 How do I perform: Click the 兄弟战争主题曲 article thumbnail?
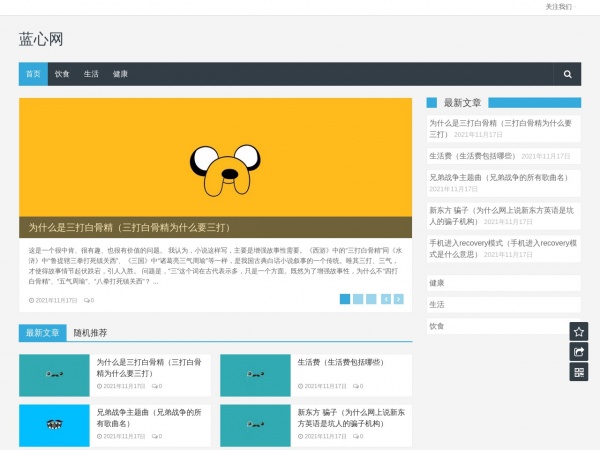point(55,425)
